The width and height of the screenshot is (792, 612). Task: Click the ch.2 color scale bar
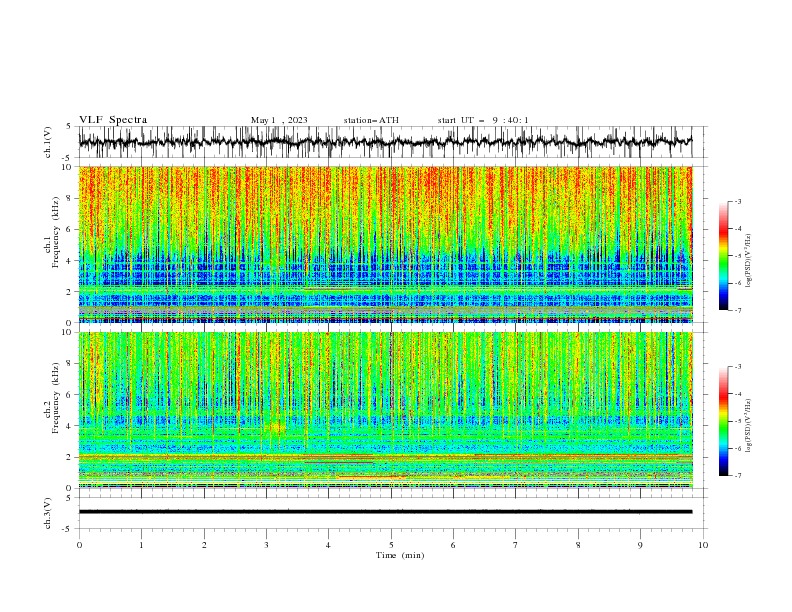pyautogui.click(x=723, y=421)
